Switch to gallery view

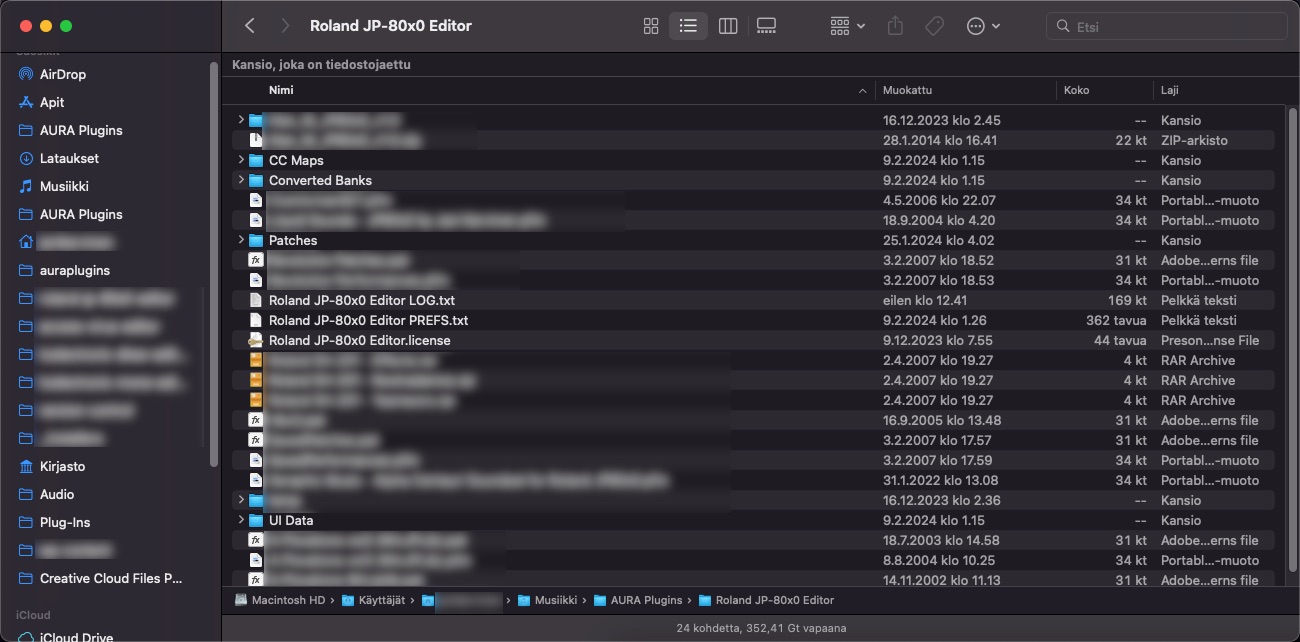(767, 26)
